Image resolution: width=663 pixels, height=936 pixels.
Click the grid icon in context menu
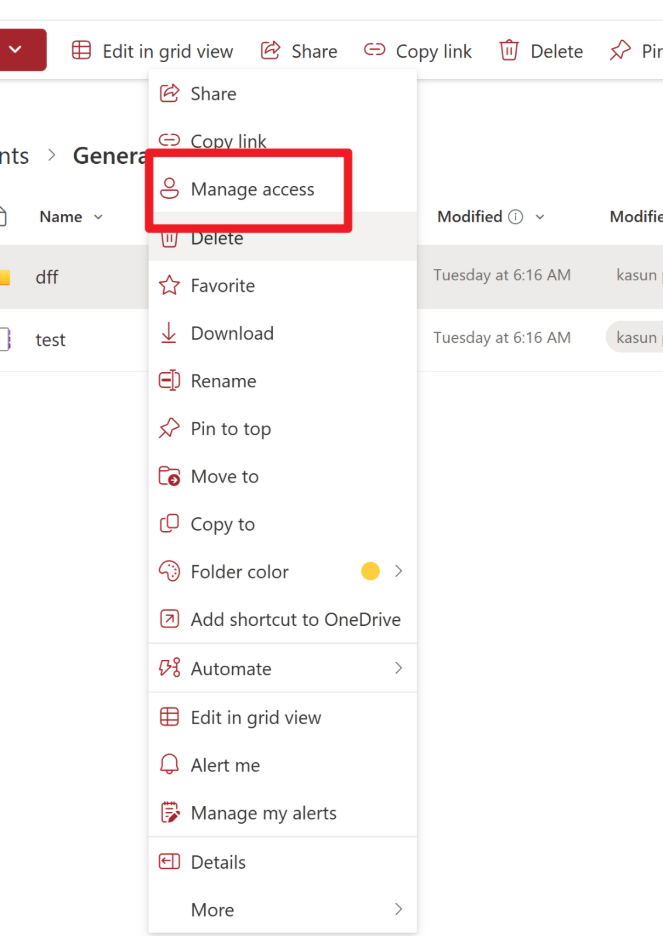pos(169,716)
